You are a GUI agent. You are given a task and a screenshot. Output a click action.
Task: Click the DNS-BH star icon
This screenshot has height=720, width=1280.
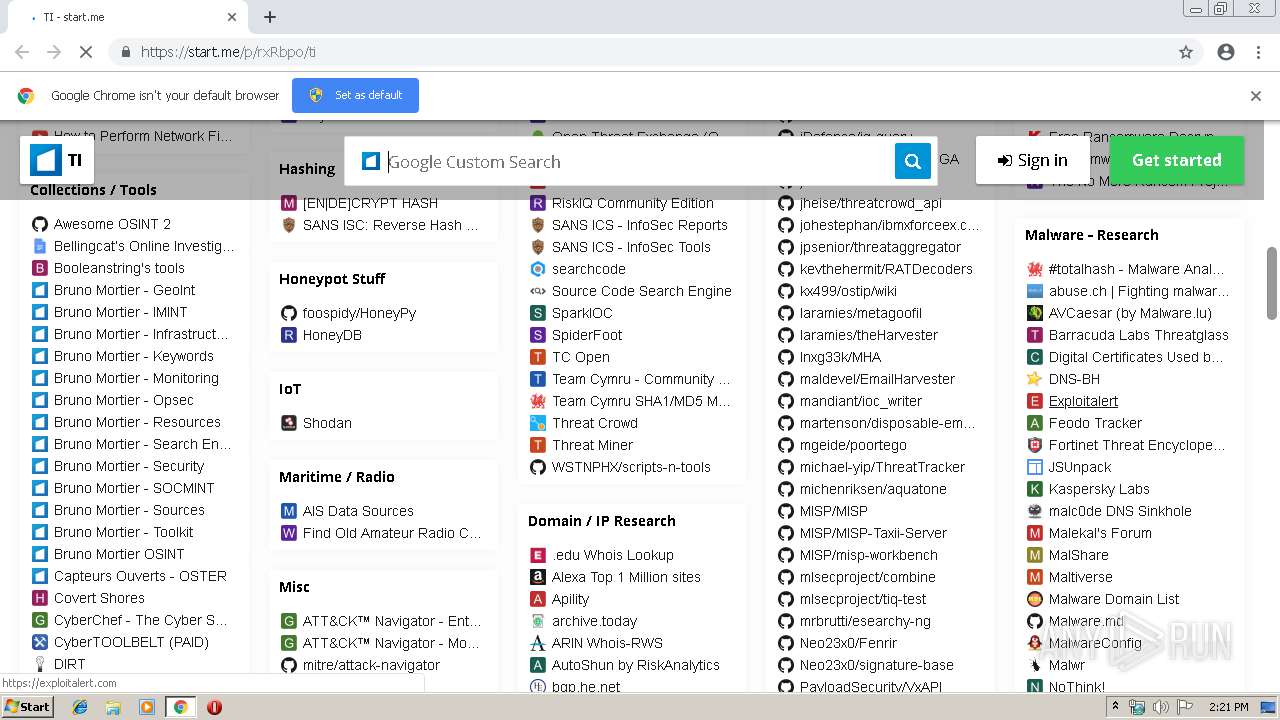1035,379
